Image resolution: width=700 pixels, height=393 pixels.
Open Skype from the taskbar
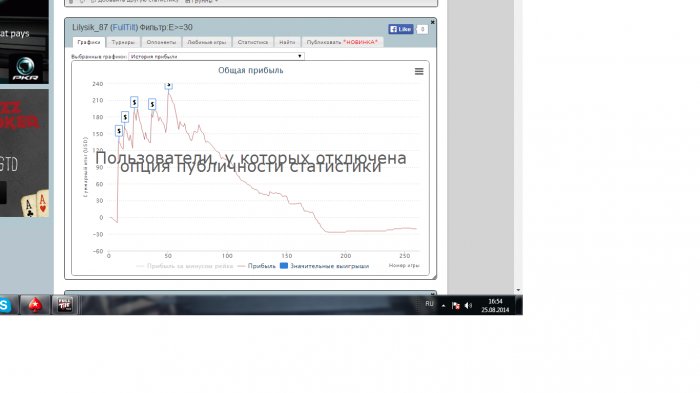point(5,305)
